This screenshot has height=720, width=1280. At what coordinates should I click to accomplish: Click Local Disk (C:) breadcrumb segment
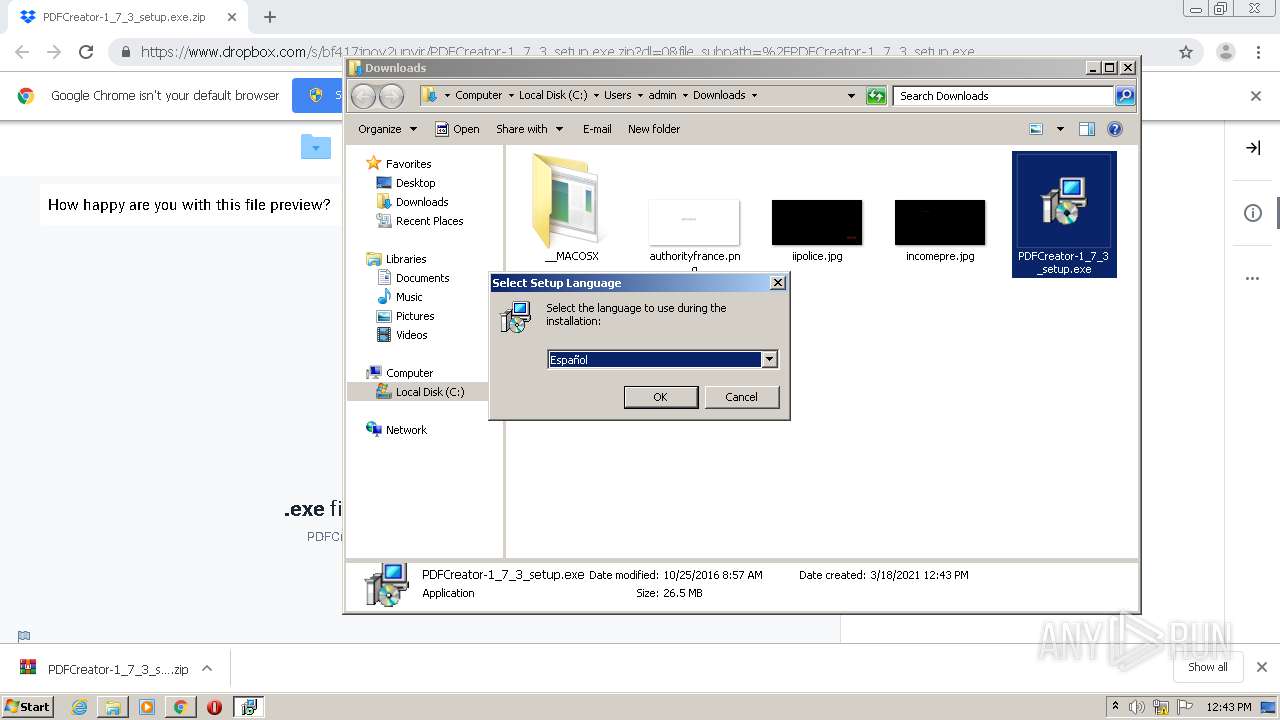[x=553, y=96]
